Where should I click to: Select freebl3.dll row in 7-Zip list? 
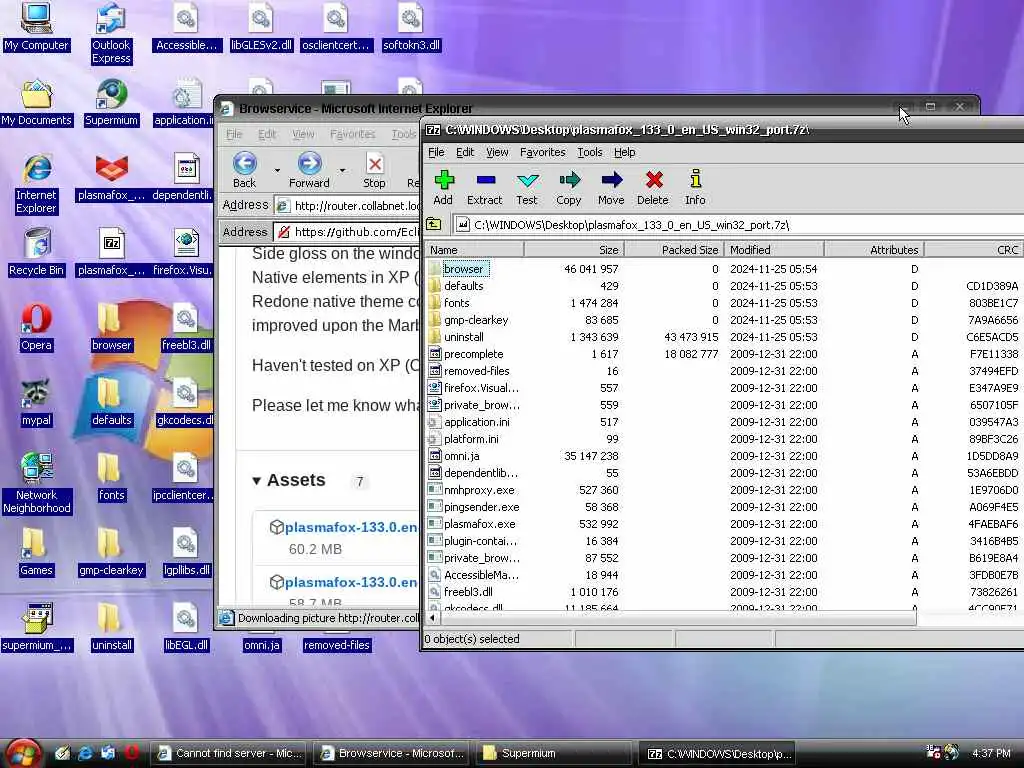(x=724, y=592)
